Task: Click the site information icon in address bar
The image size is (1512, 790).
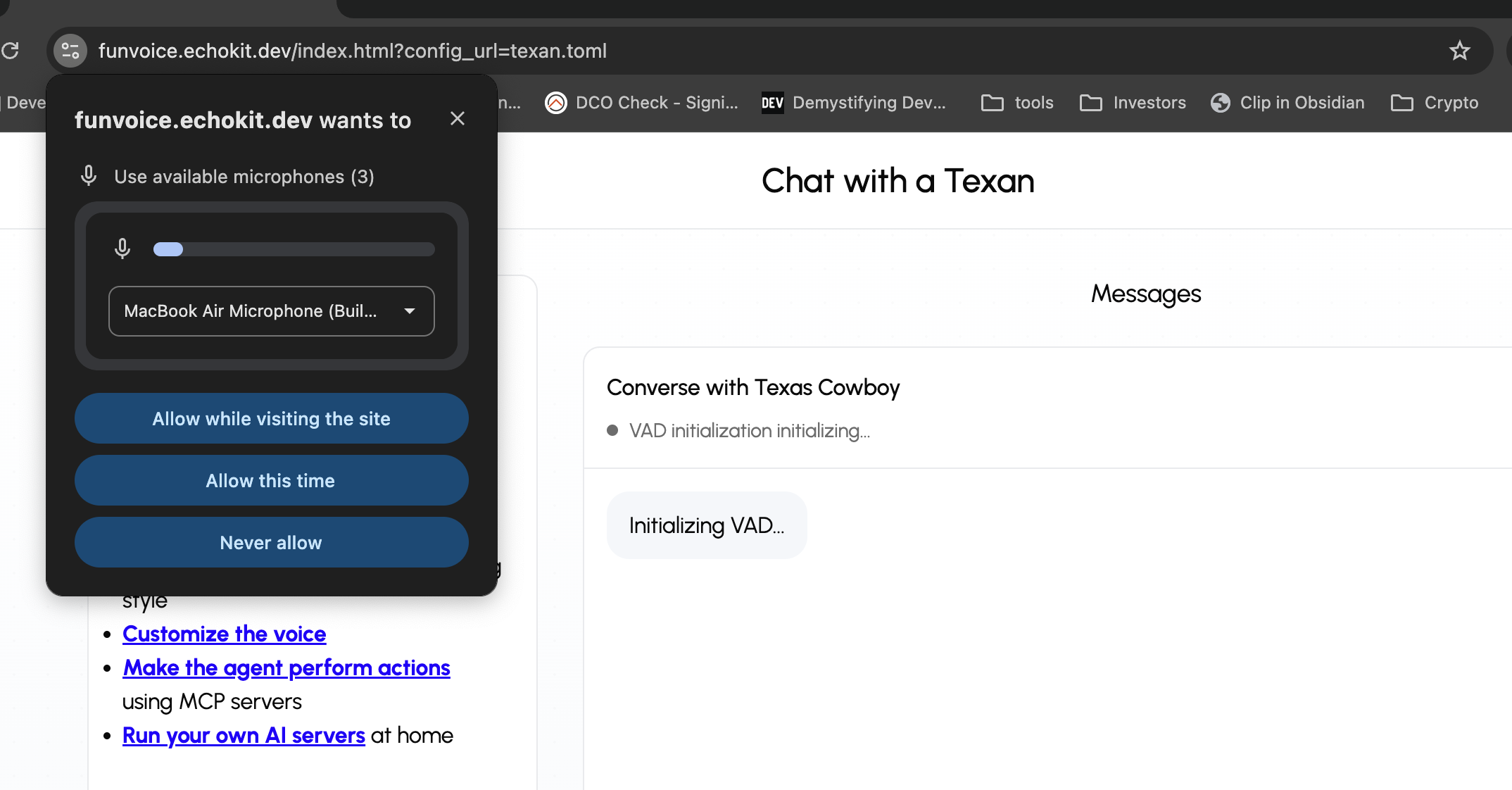Action: point(70,51)
